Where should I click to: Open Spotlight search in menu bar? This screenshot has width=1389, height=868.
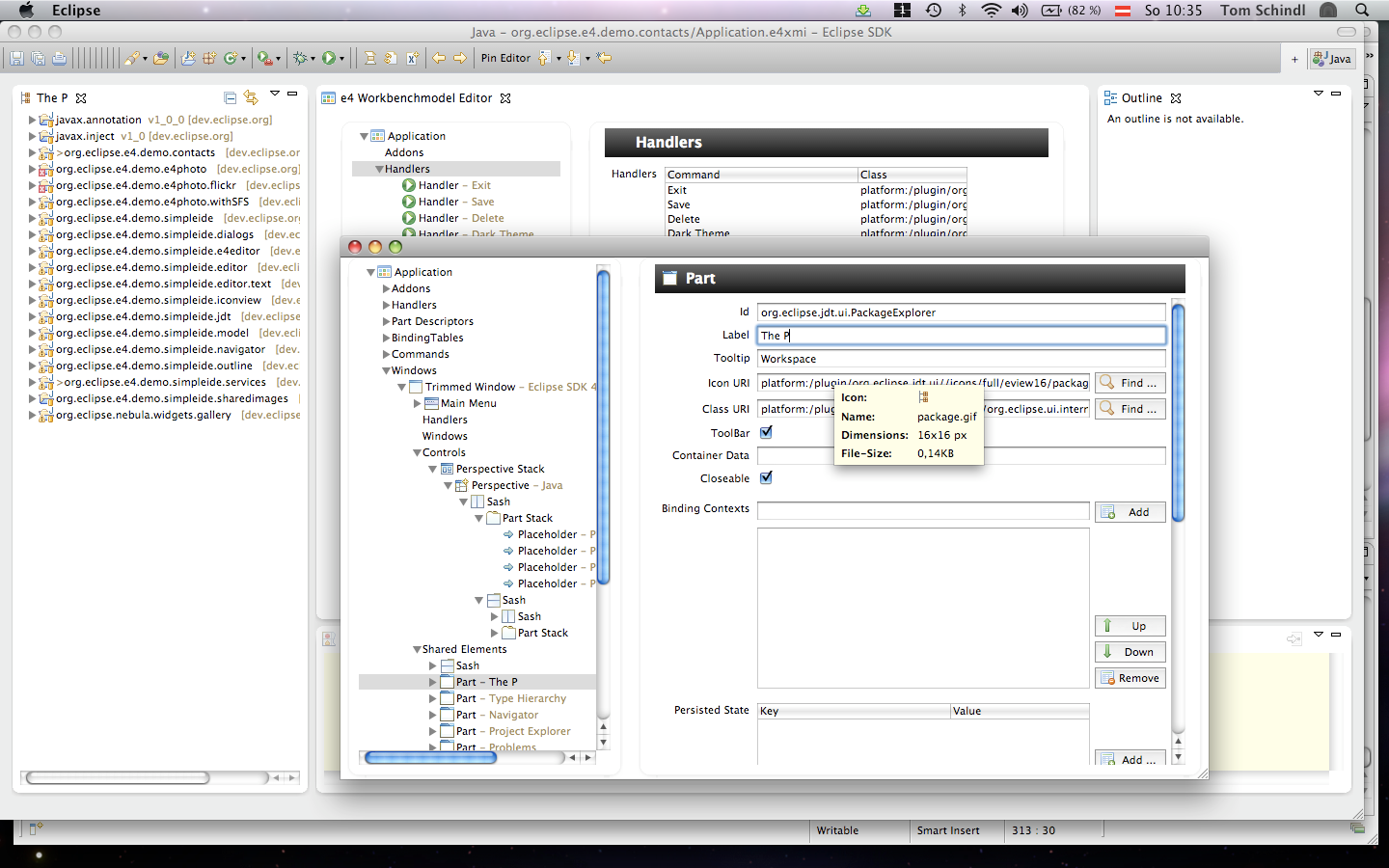[1362, 11]
